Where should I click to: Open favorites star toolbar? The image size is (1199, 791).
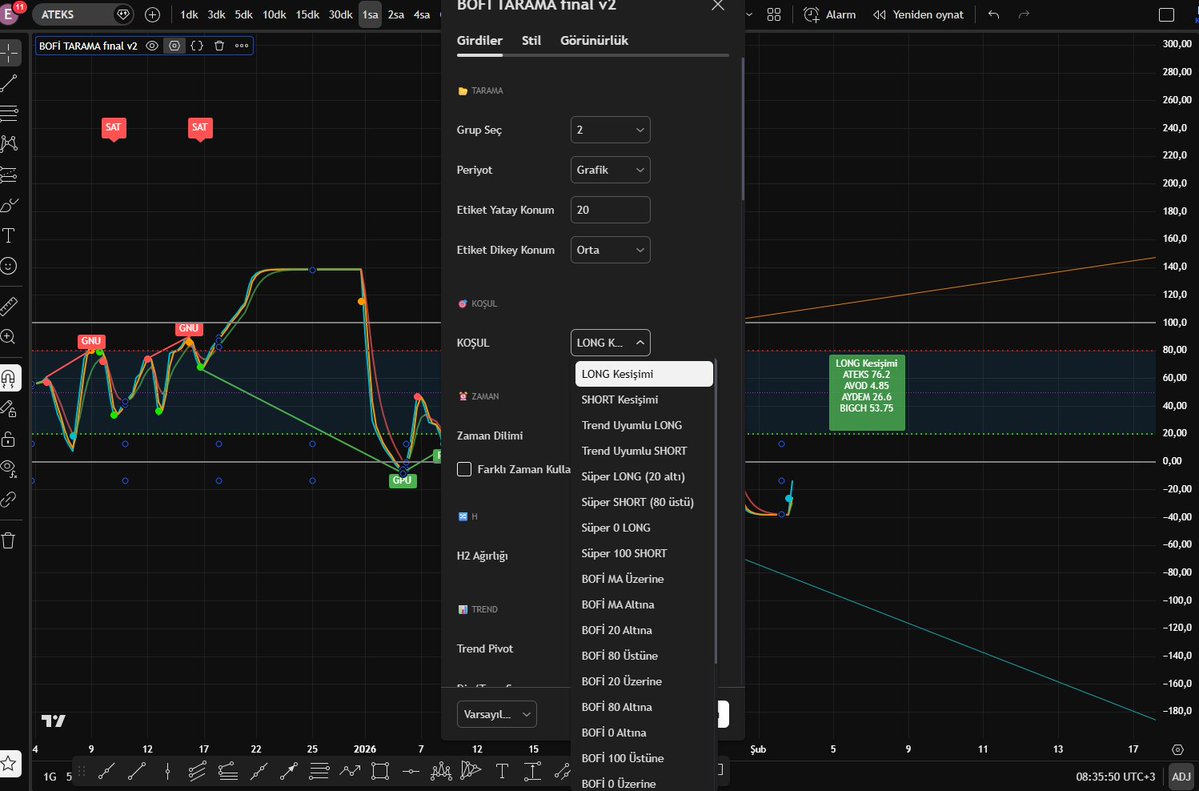(9, 763)
